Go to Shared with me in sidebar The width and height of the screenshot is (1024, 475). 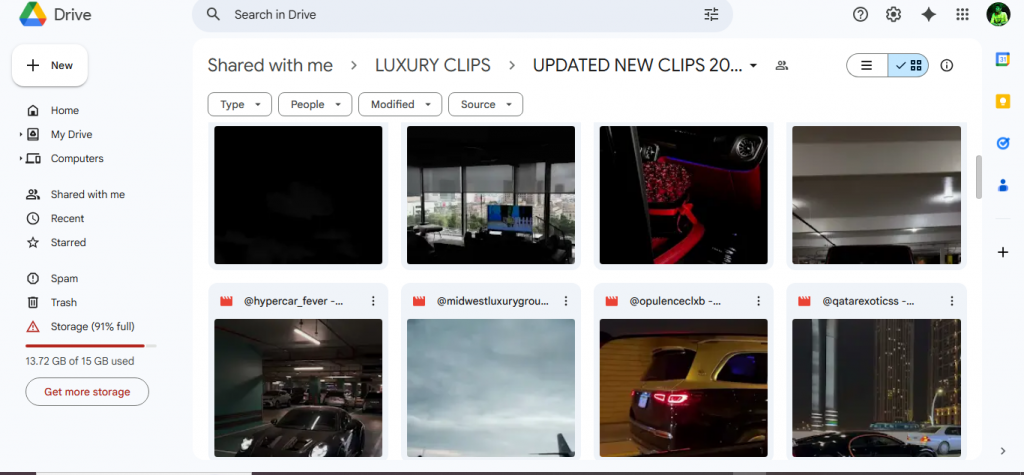point(87,194)
